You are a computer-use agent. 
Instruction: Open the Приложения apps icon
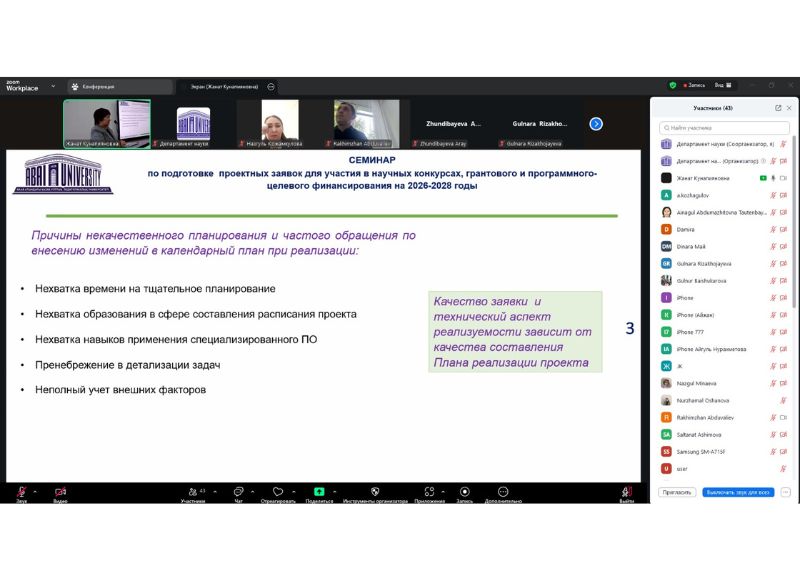coord(428,491)
